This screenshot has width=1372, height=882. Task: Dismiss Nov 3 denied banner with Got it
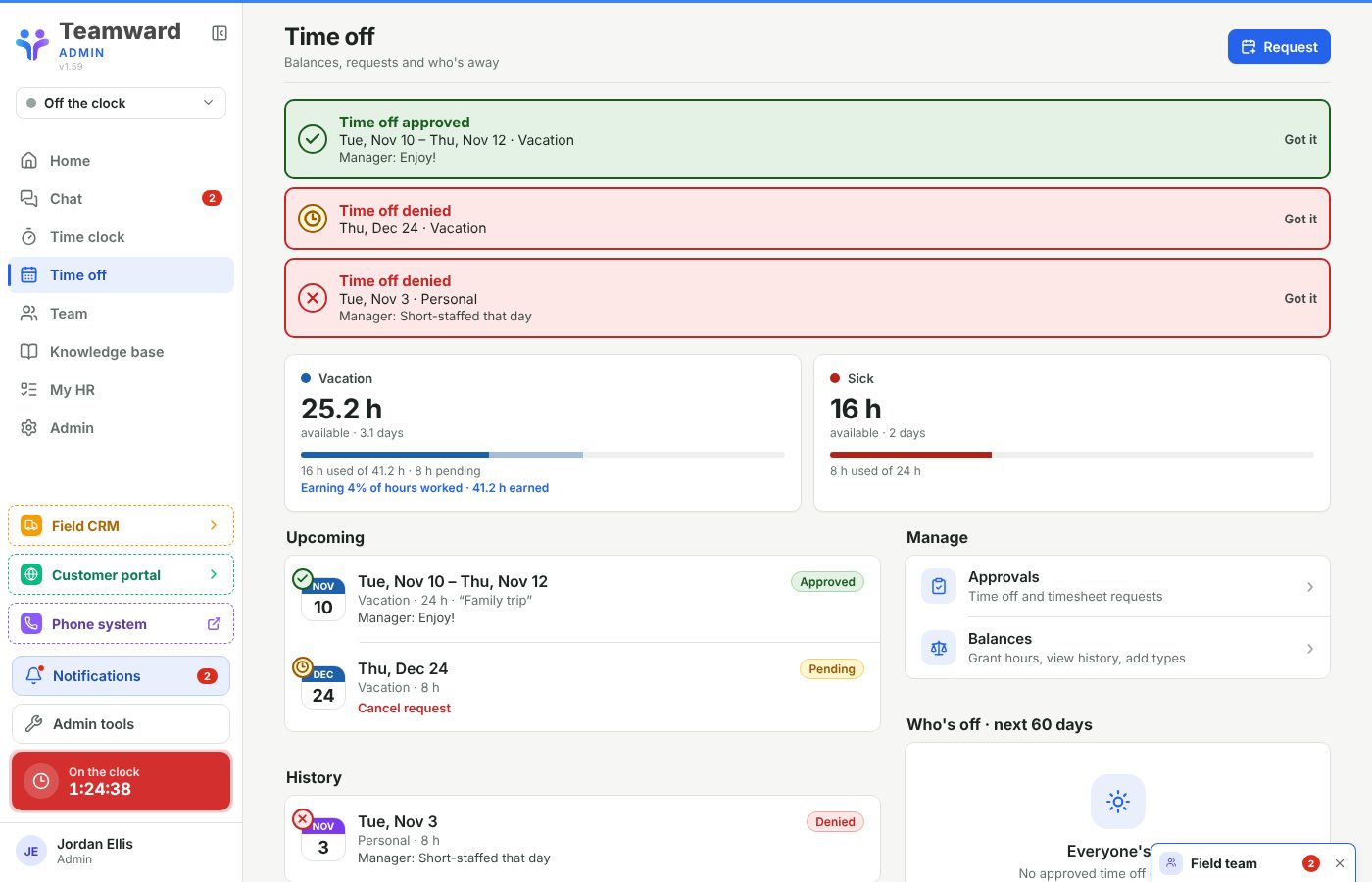pyautogui.click(x=1300, y=299)
